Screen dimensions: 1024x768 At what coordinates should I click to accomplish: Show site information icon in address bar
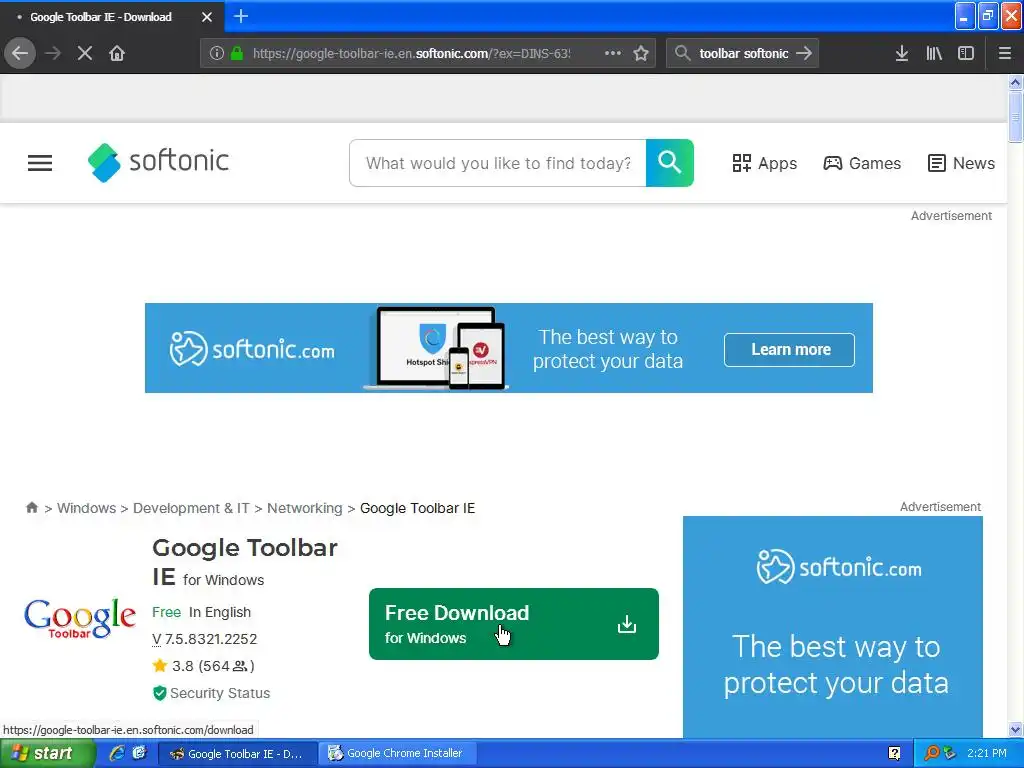click(217, 54)
